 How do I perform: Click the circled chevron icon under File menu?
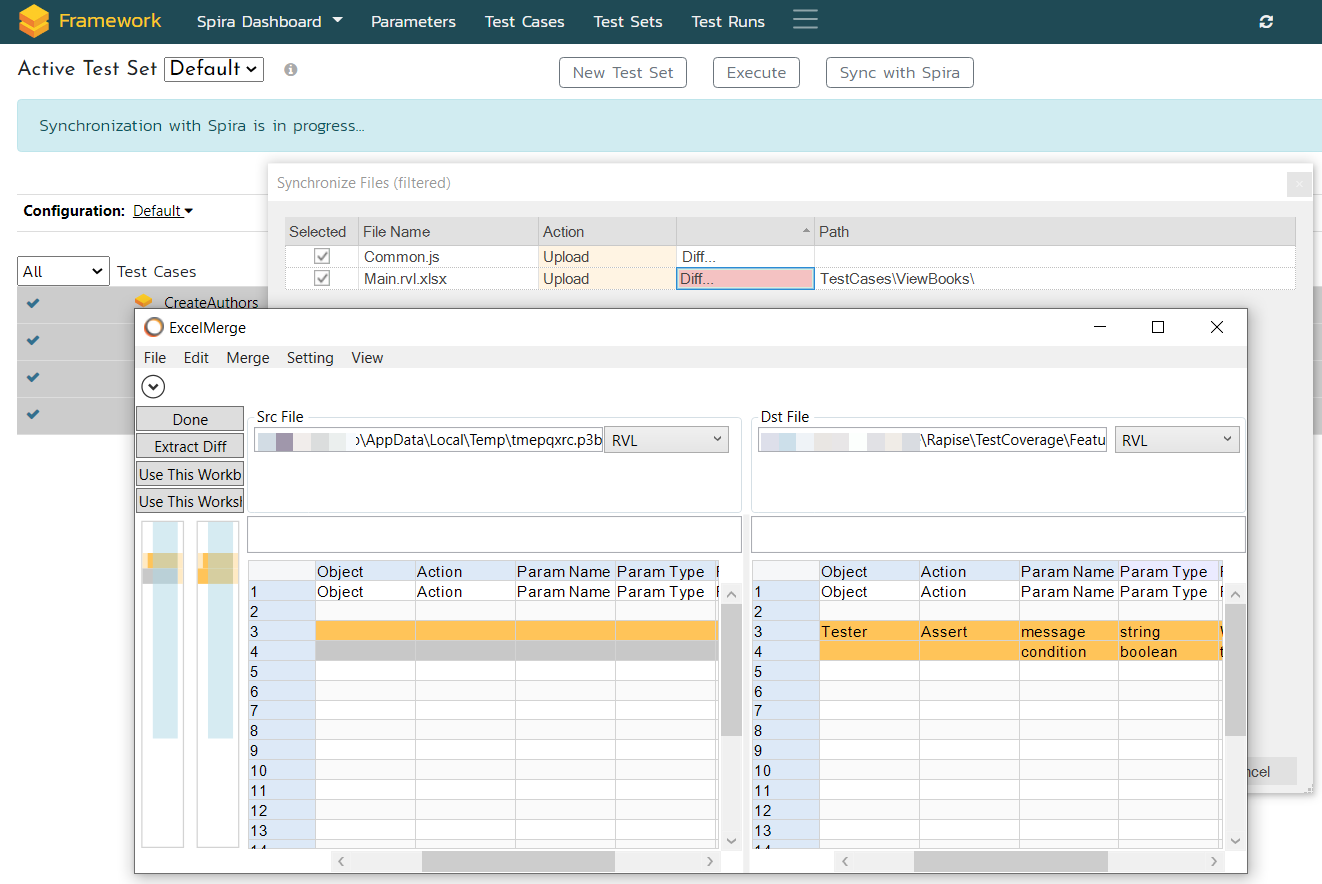154,386
